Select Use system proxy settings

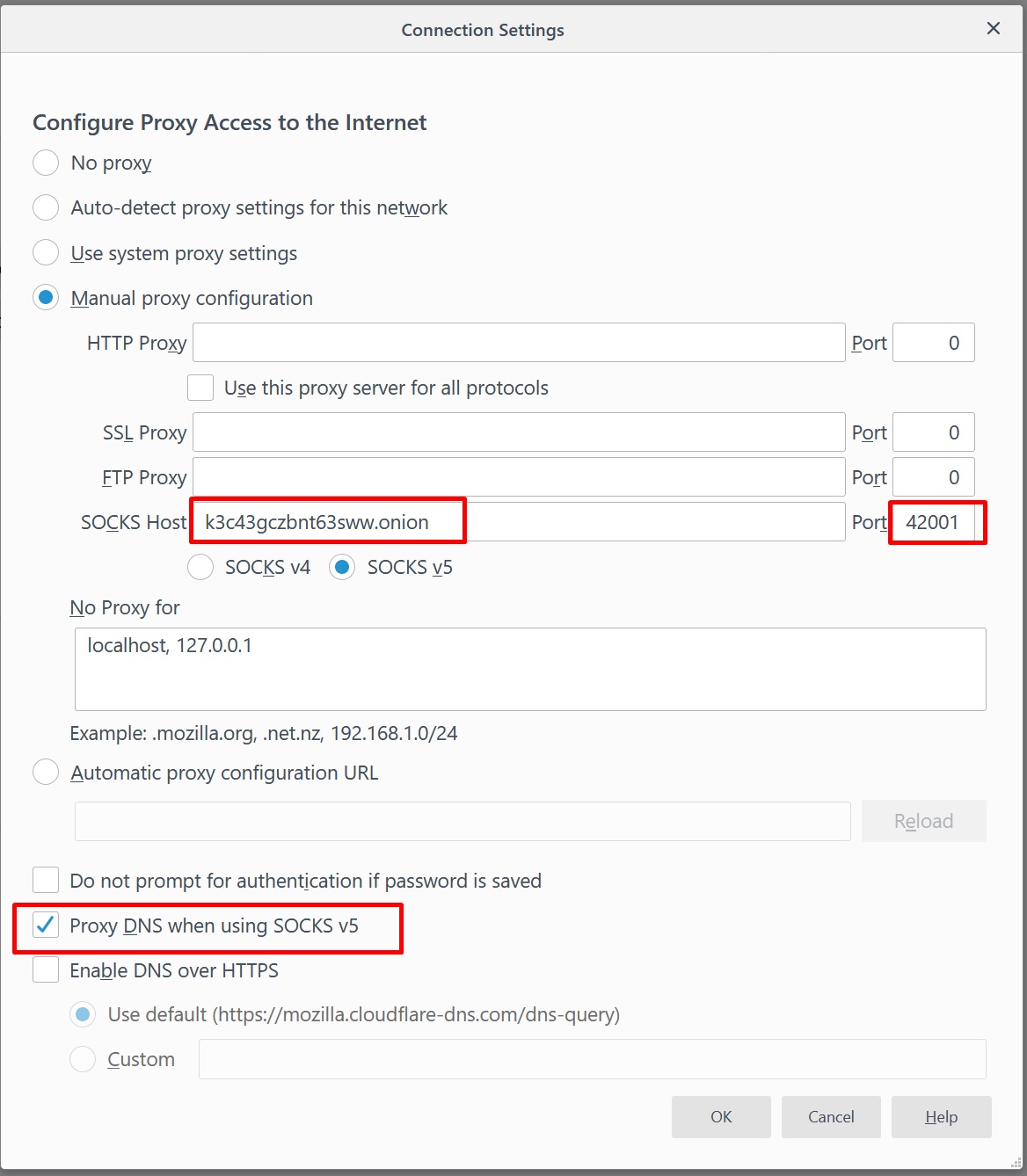[46, 253]
